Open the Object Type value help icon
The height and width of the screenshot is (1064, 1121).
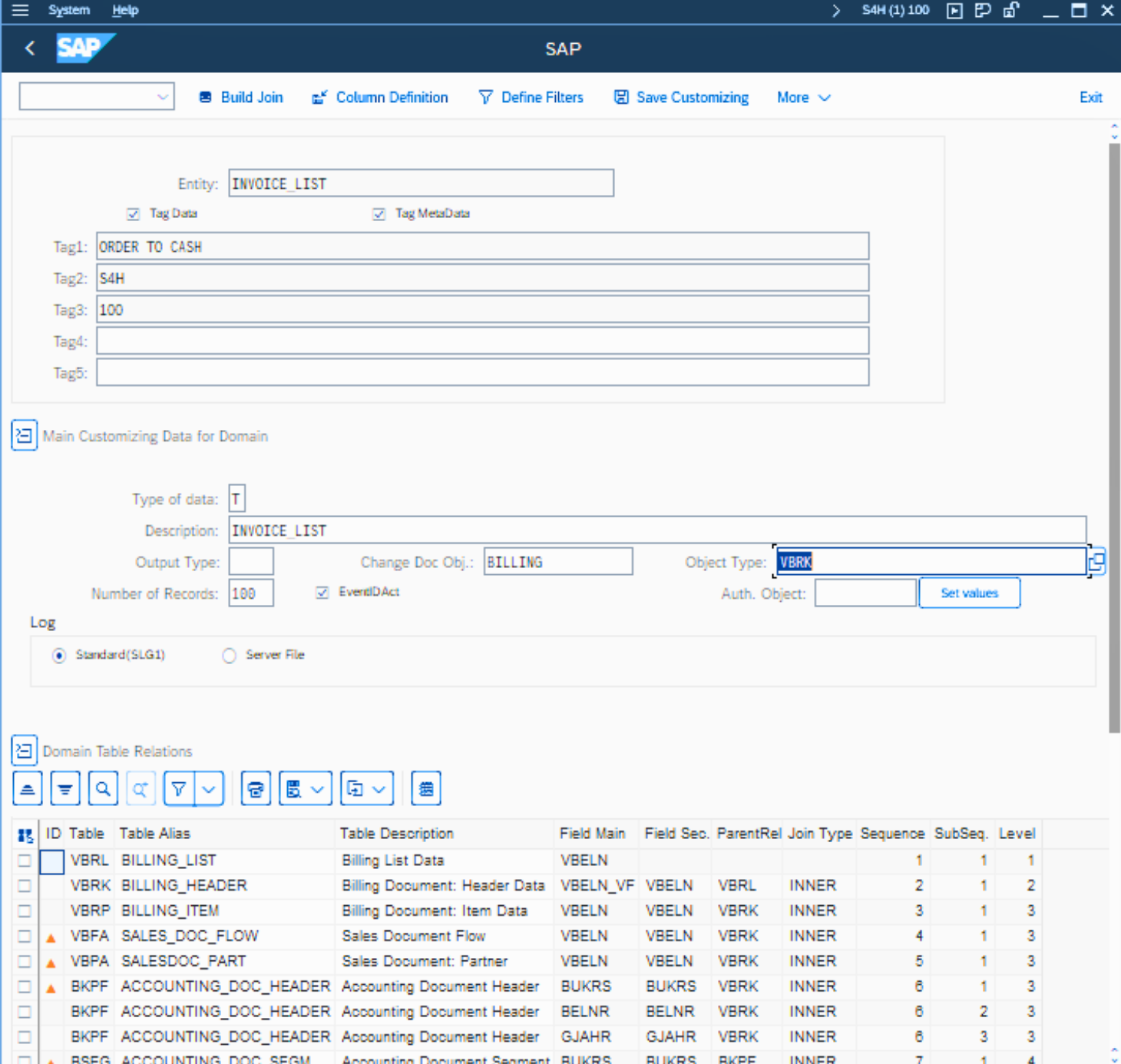pyautogui.click(x=1096, y=561)
